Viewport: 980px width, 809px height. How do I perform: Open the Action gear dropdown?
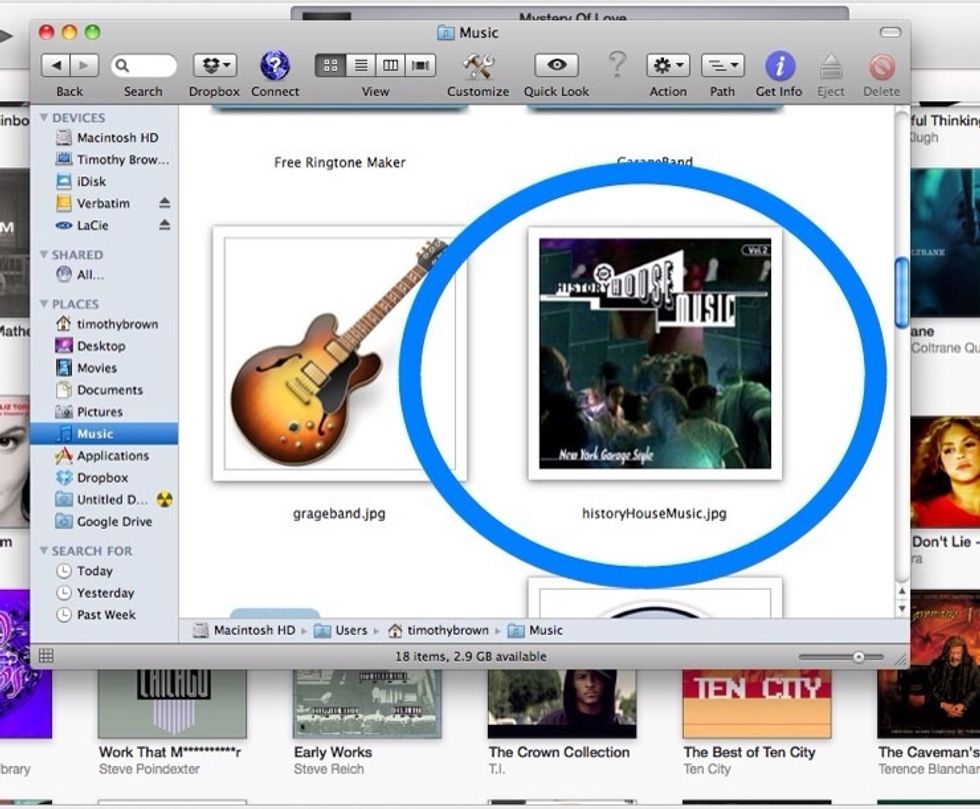[x=666, y=65]
